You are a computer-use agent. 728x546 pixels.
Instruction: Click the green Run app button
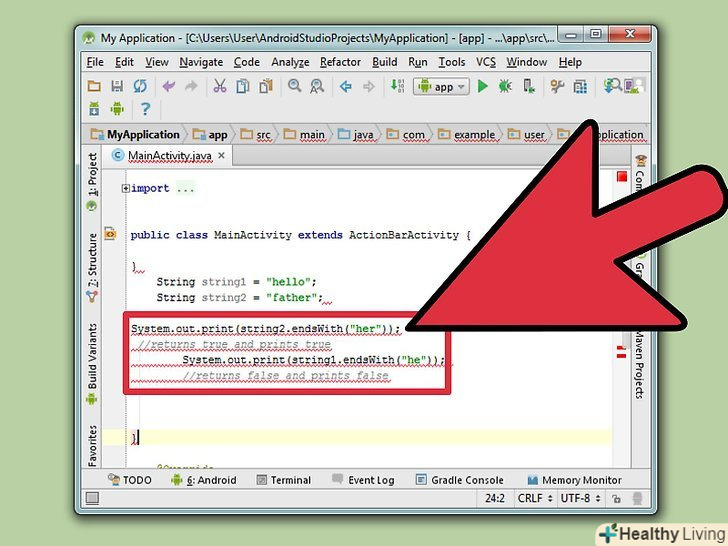[x=483, y=87]
